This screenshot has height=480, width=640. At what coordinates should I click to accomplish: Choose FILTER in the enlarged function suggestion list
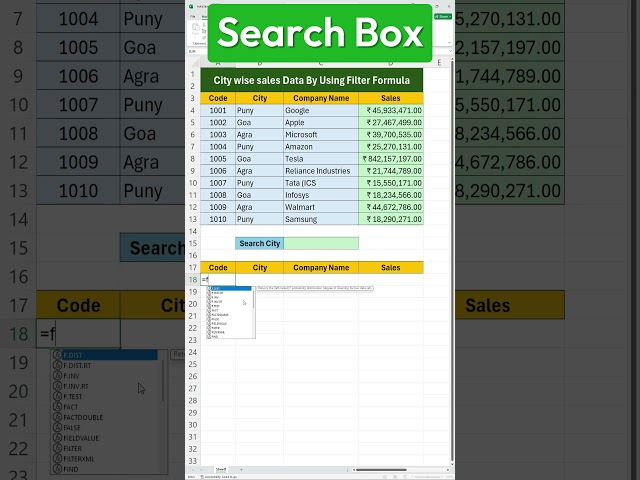[x=73, y=449]
